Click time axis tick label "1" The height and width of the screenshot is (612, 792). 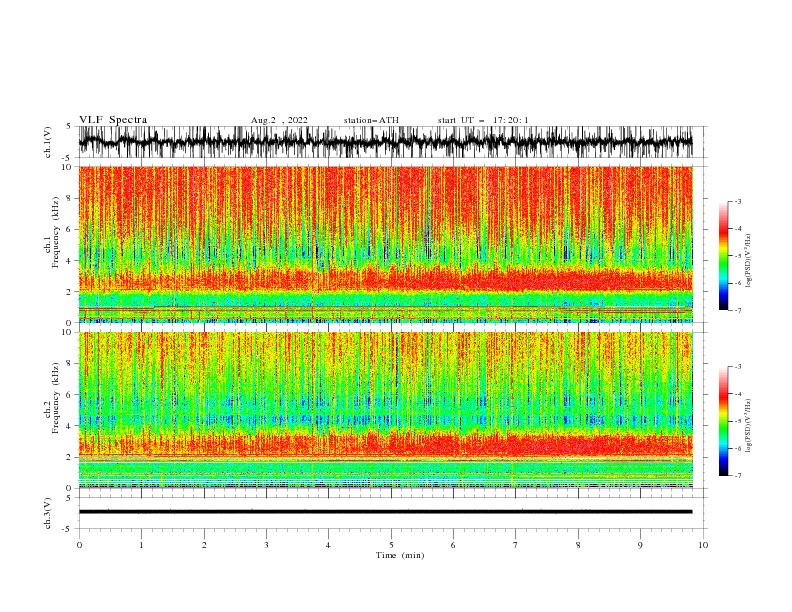click(141, 545)
